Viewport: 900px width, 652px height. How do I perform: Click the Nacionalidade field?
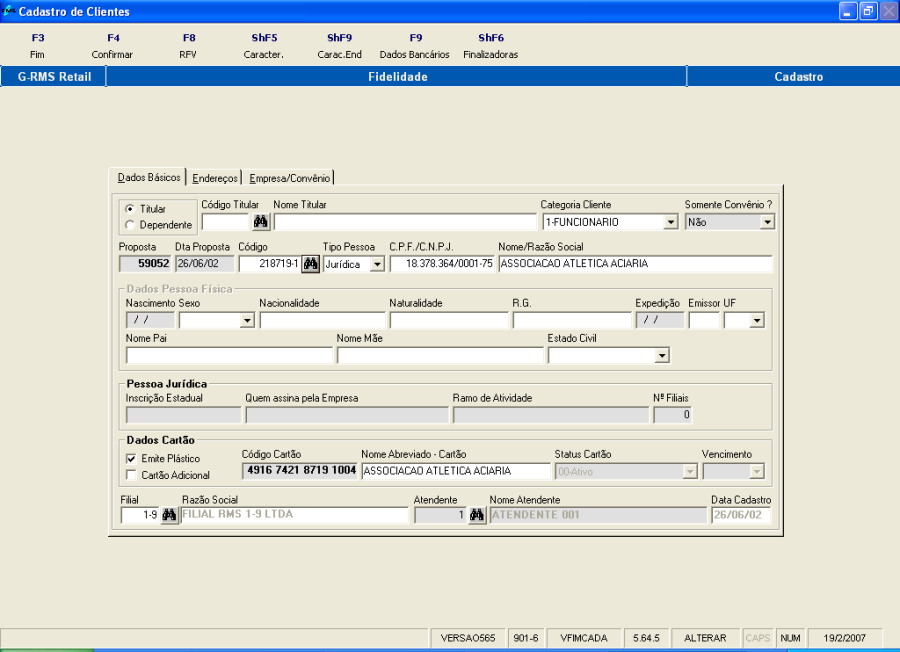[322, 320]
